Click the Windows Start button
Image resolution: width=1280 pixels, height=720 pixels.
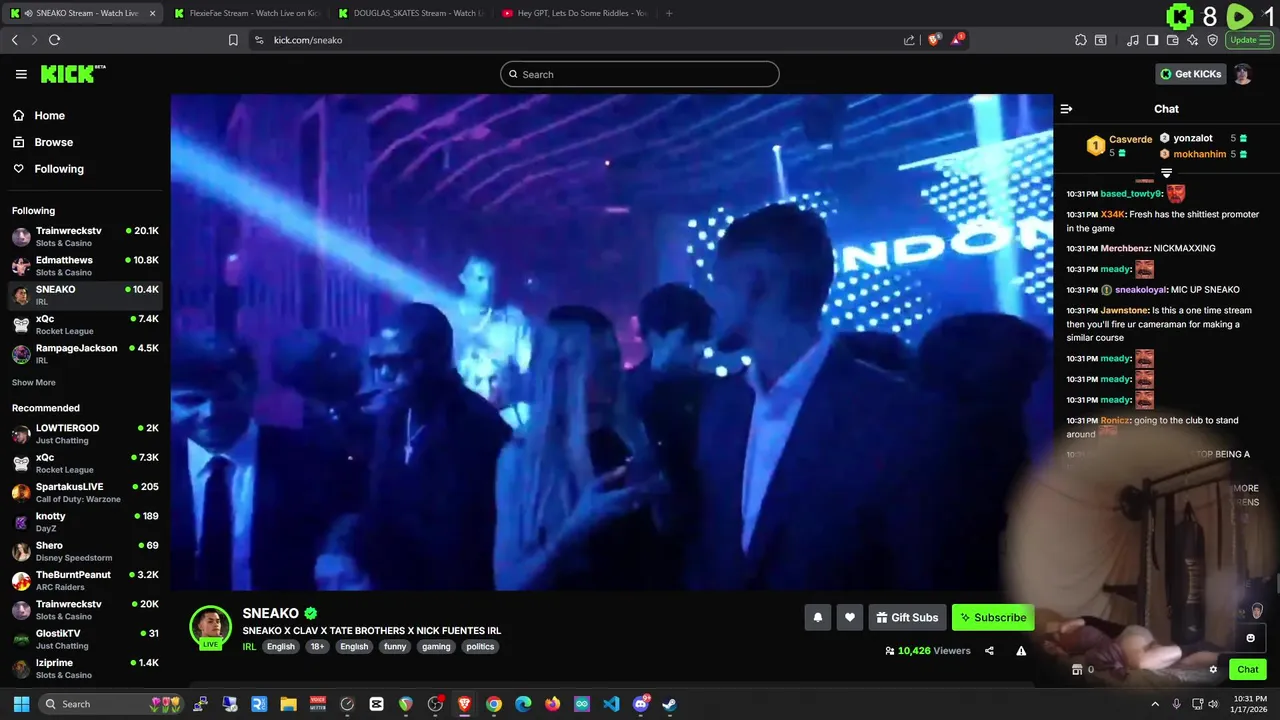tap(21, 704)
